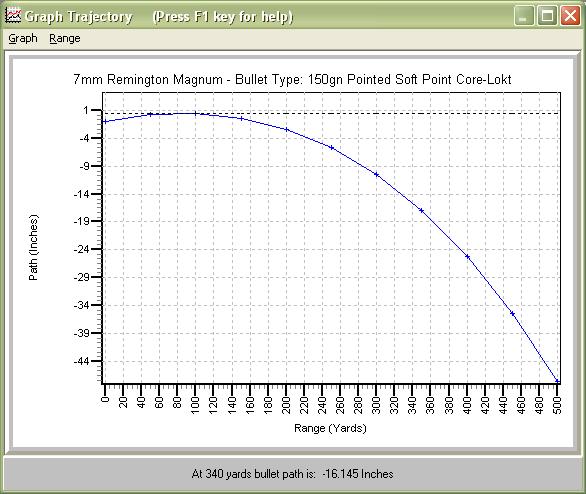Close the Graph Trajectory window

click(x=570, y=16)
